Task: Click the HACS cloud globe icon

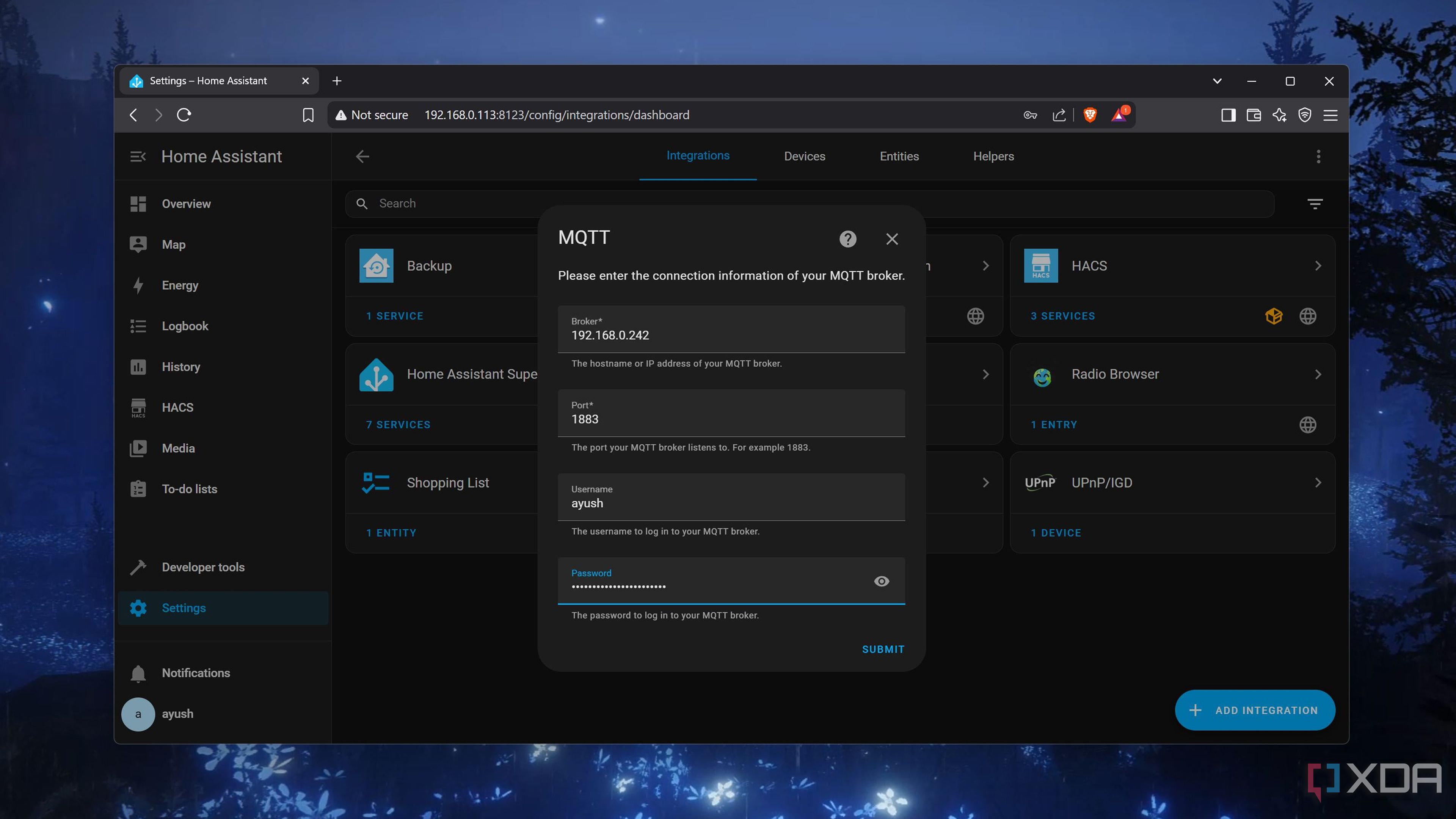Action: pyautogui.click(x=1307, y=316)
